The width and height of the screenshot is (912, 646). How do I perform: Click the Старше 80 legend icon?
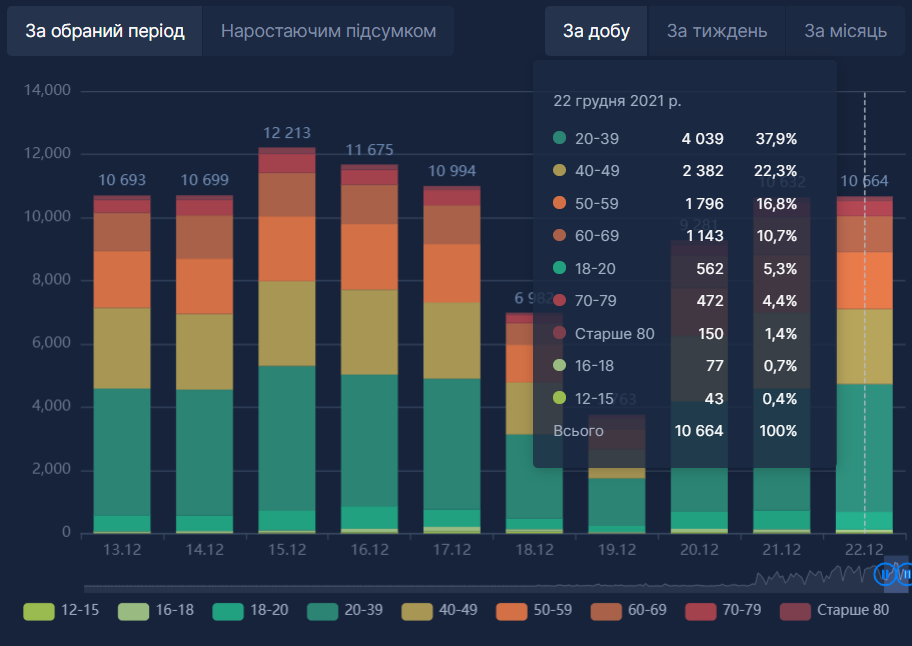click(x=796, y=610)
